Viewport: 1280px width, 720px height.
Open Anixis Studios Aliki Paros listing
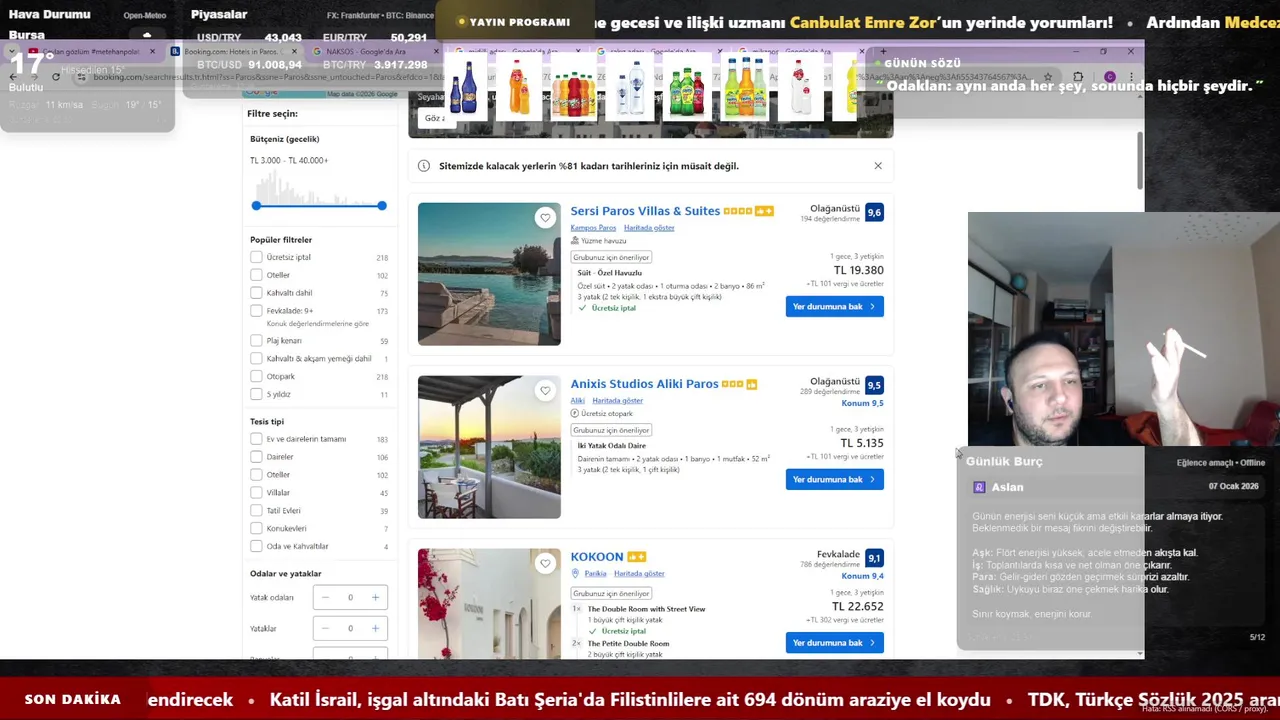click(644, 384)
